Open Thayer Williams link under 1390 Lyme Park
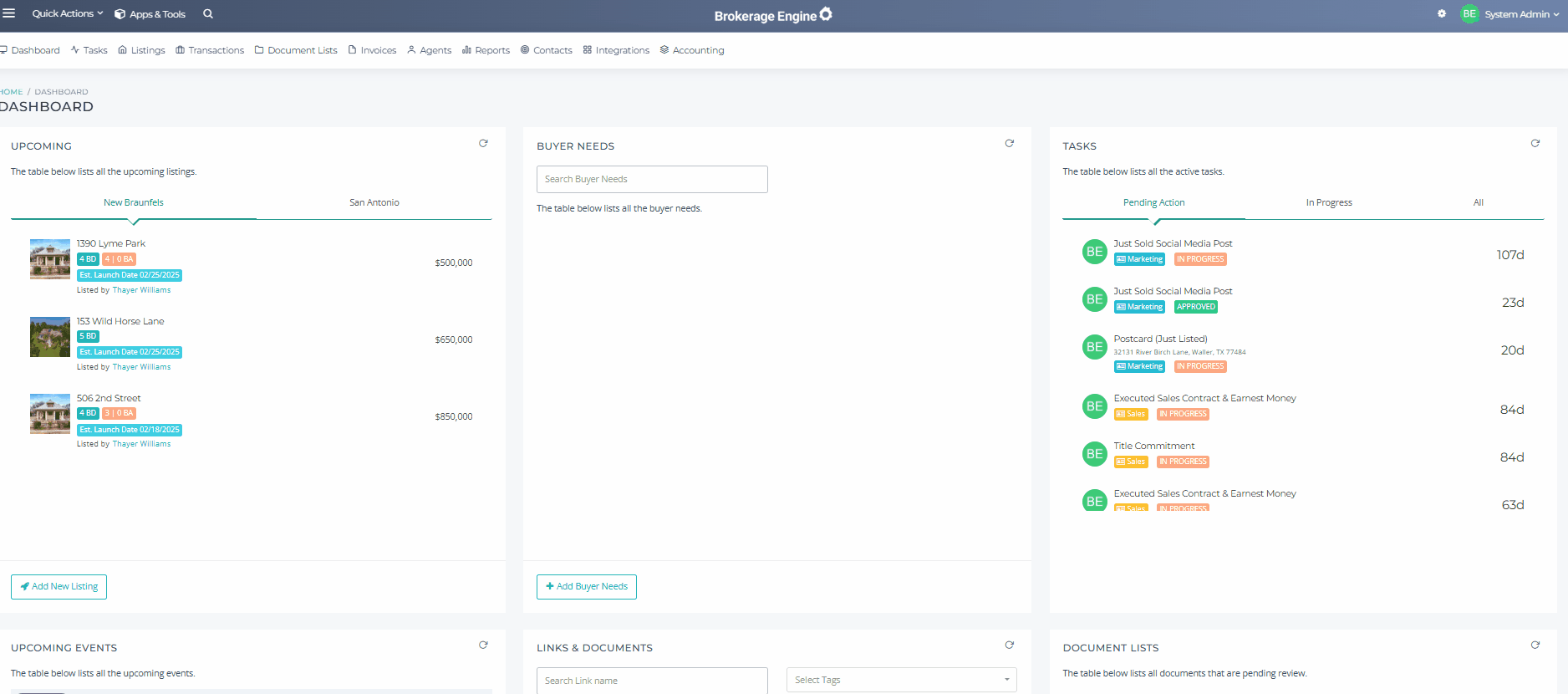The height and width of the screenshot is (694, 1568). [141, 290]
